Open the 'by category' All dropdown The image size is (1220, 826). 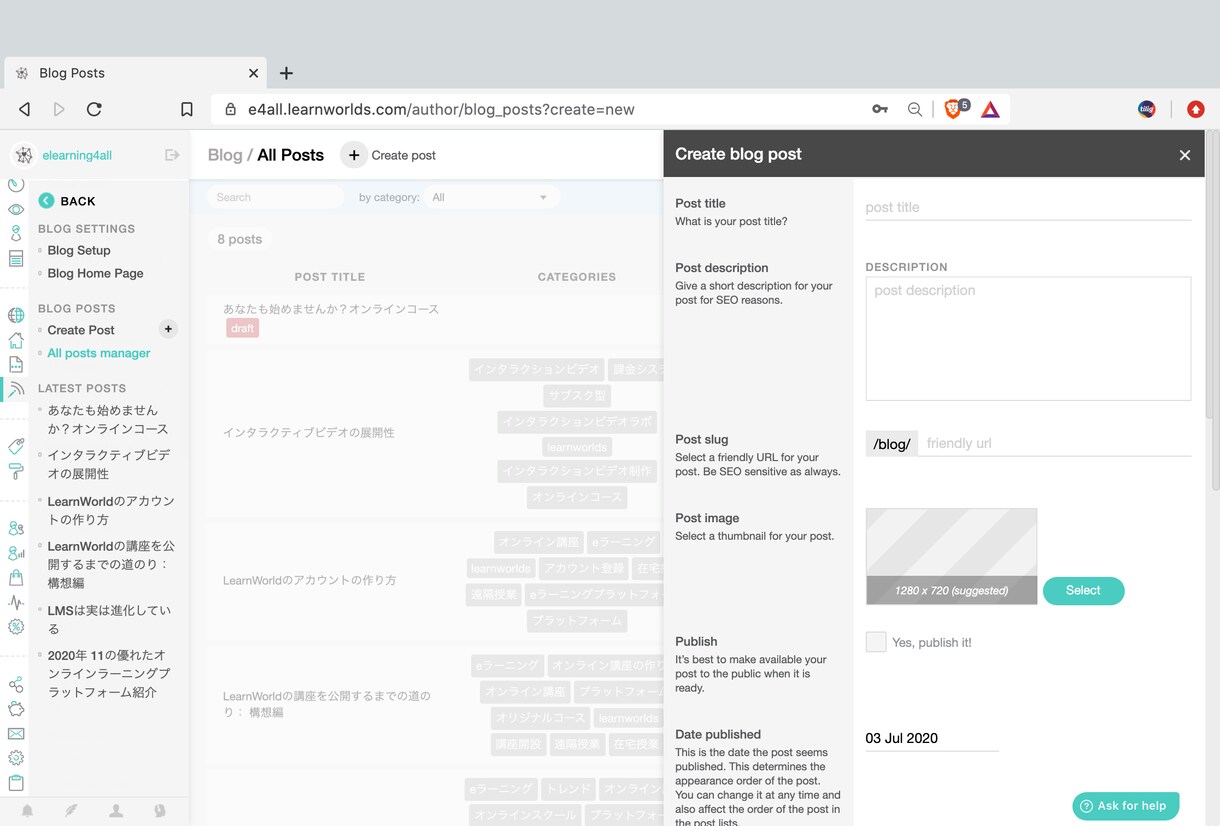point(490,197)
